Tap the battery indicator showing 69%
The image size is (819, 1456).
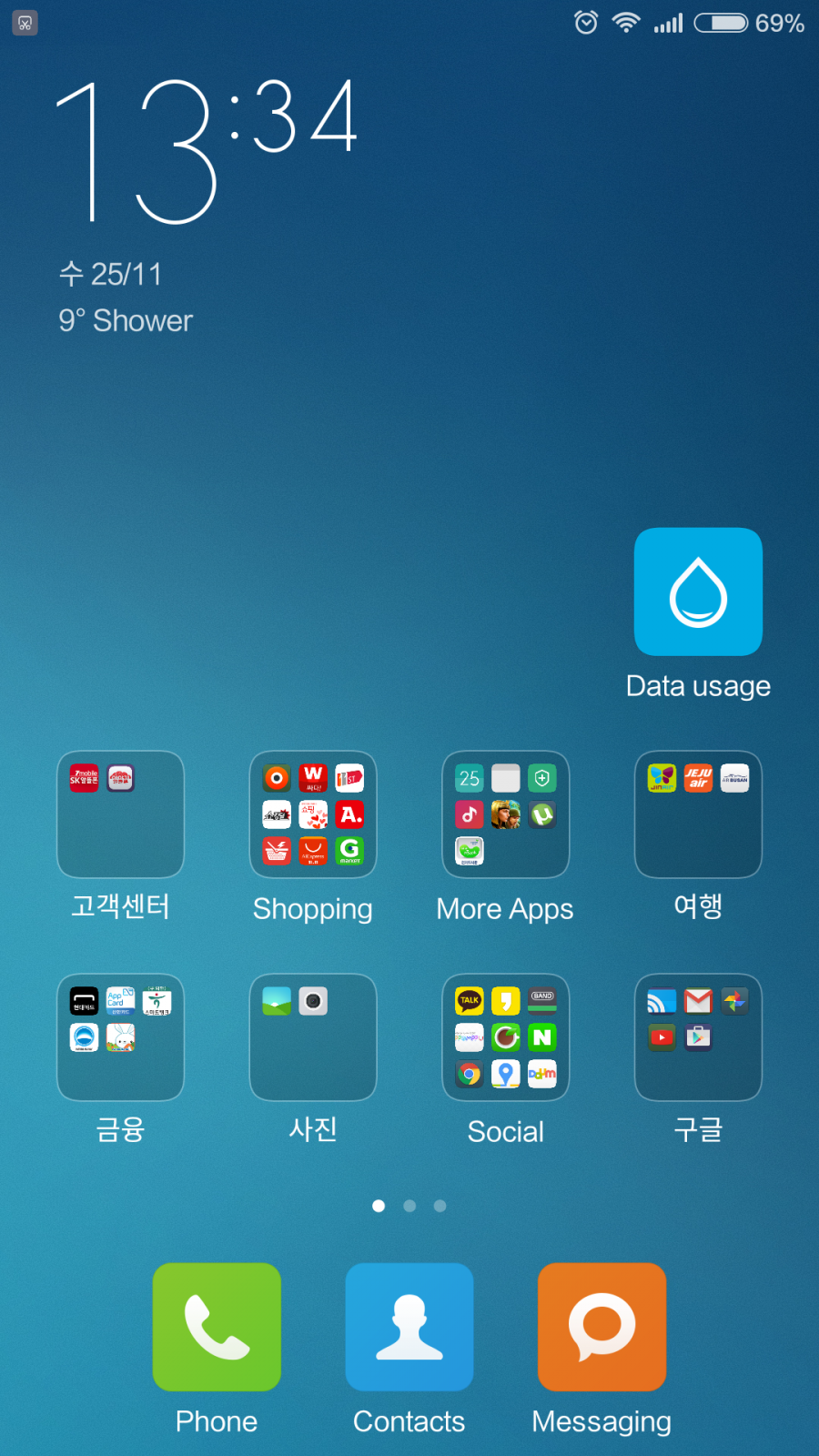pyautogui.click(x=748, y=23)
